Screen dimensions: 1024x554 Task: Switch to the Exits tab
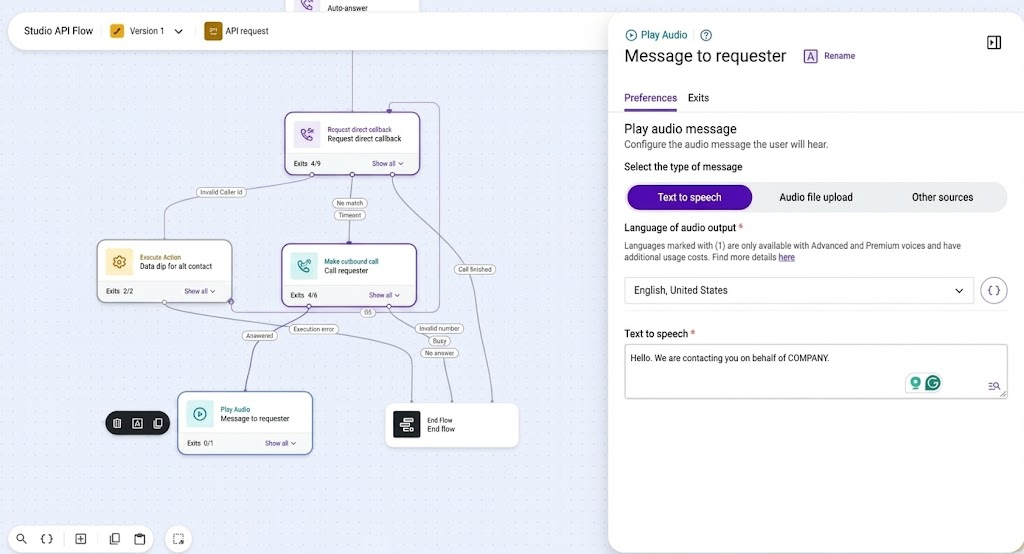coord(698,98)
